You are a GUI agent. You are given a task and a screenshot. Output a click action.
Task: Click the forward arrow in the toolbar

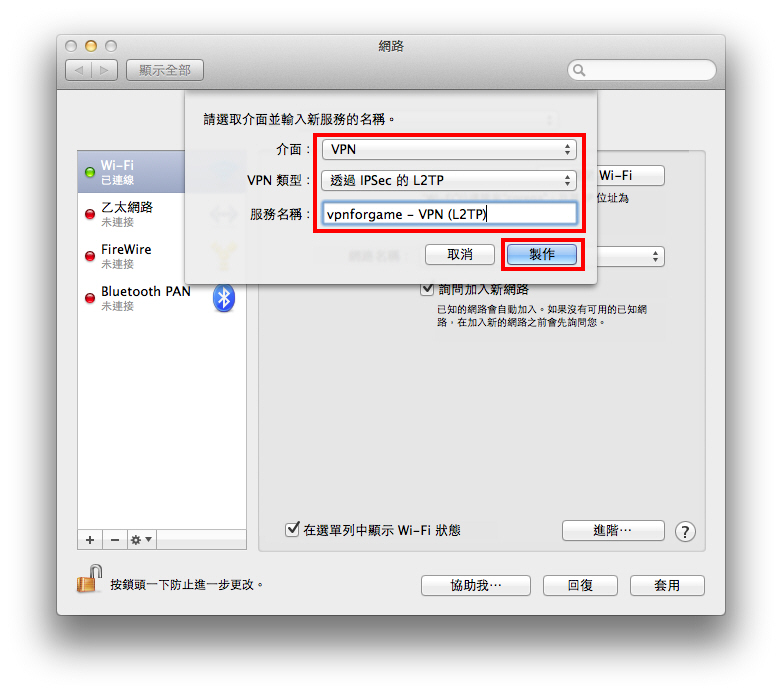coord(105,70)
